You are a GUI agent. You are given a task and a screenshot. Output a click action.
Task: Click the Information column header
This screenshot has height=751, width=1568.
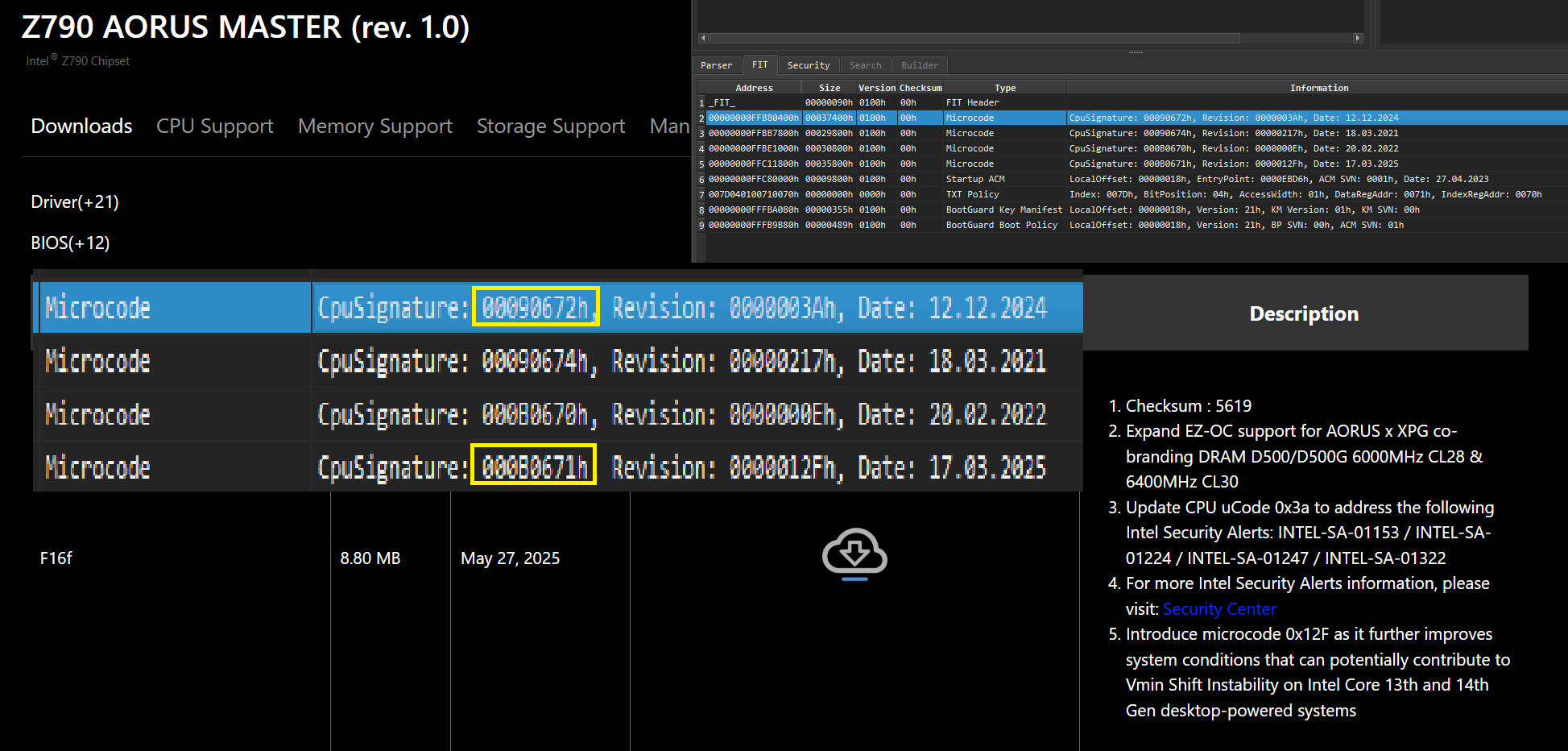pyautogui.click(x=1318, y=88)
